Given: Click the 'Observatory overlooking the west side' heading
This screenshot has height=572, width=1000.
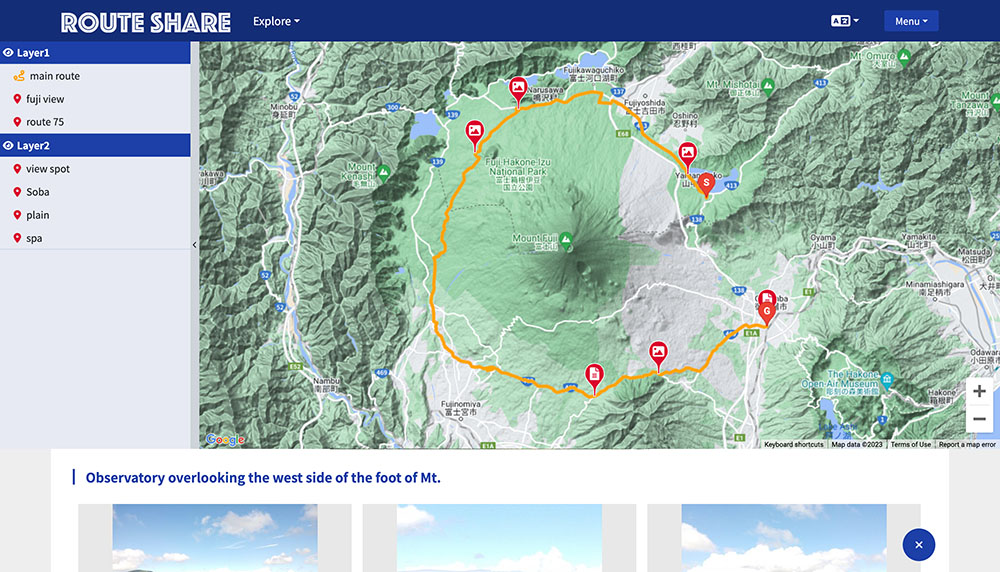Looking at the screenshot, I should [263, 478].
